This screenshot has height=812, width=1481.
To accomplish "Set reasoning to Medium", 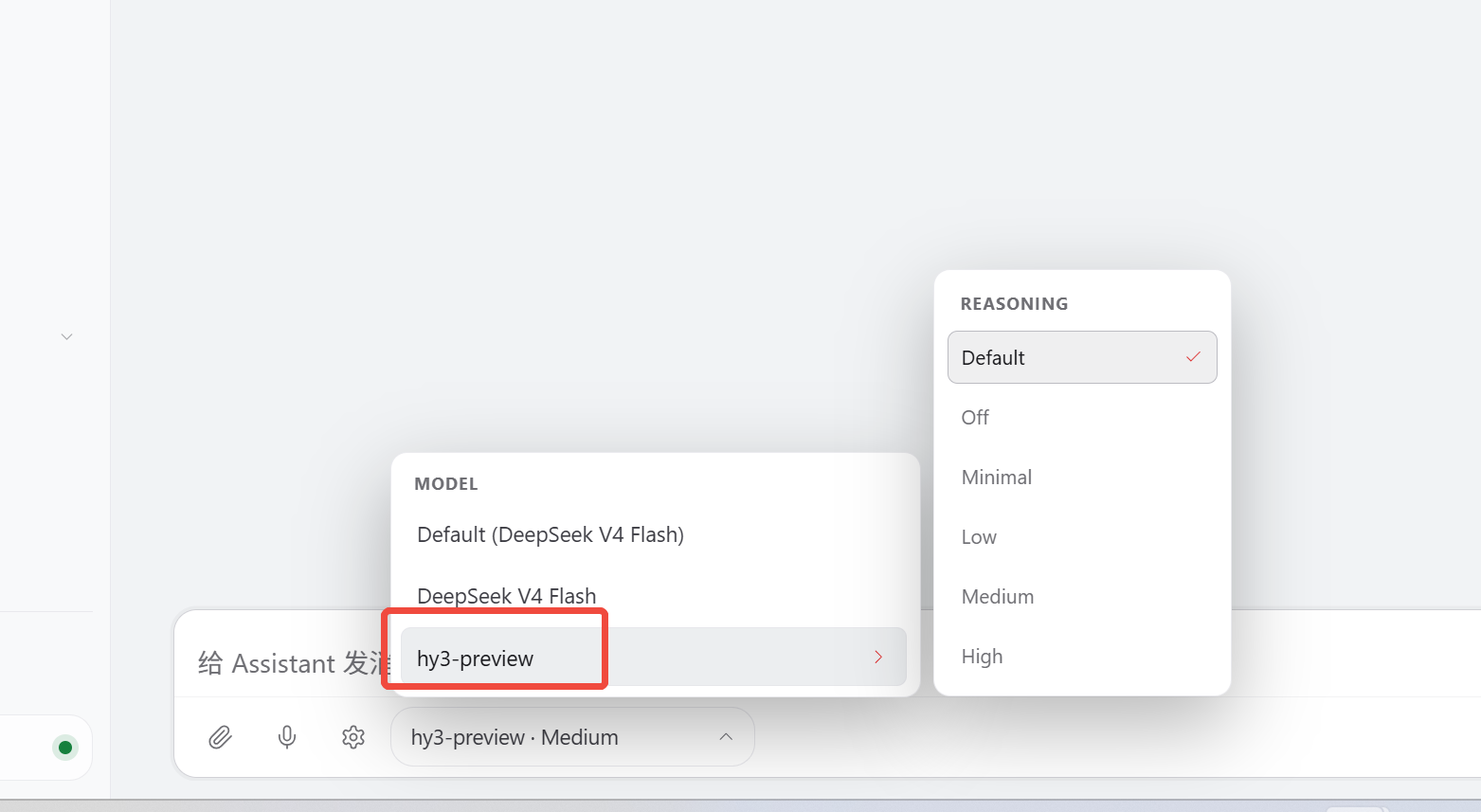I will point(1082,596).
